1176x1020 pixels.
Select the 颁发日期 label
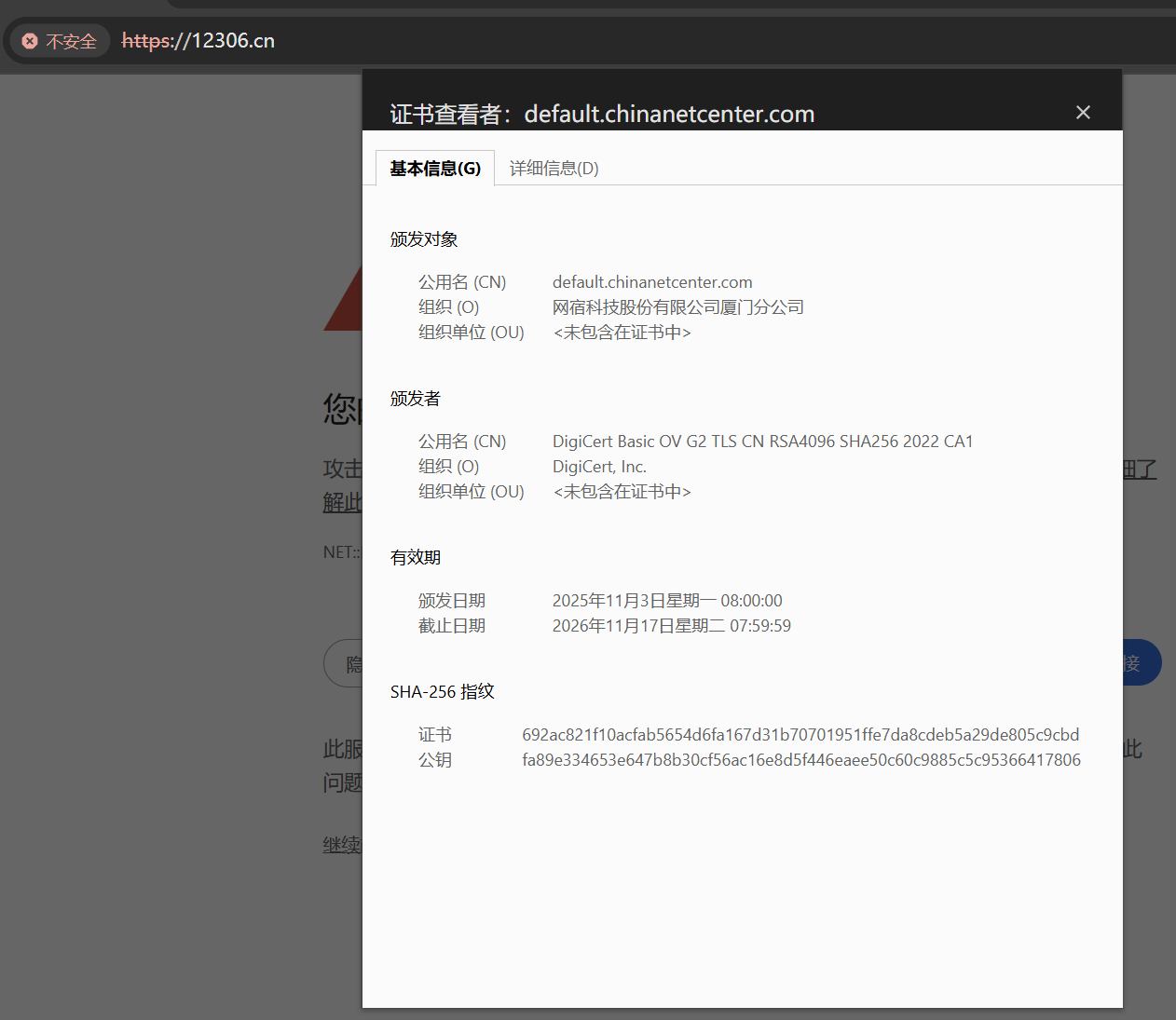452,601
